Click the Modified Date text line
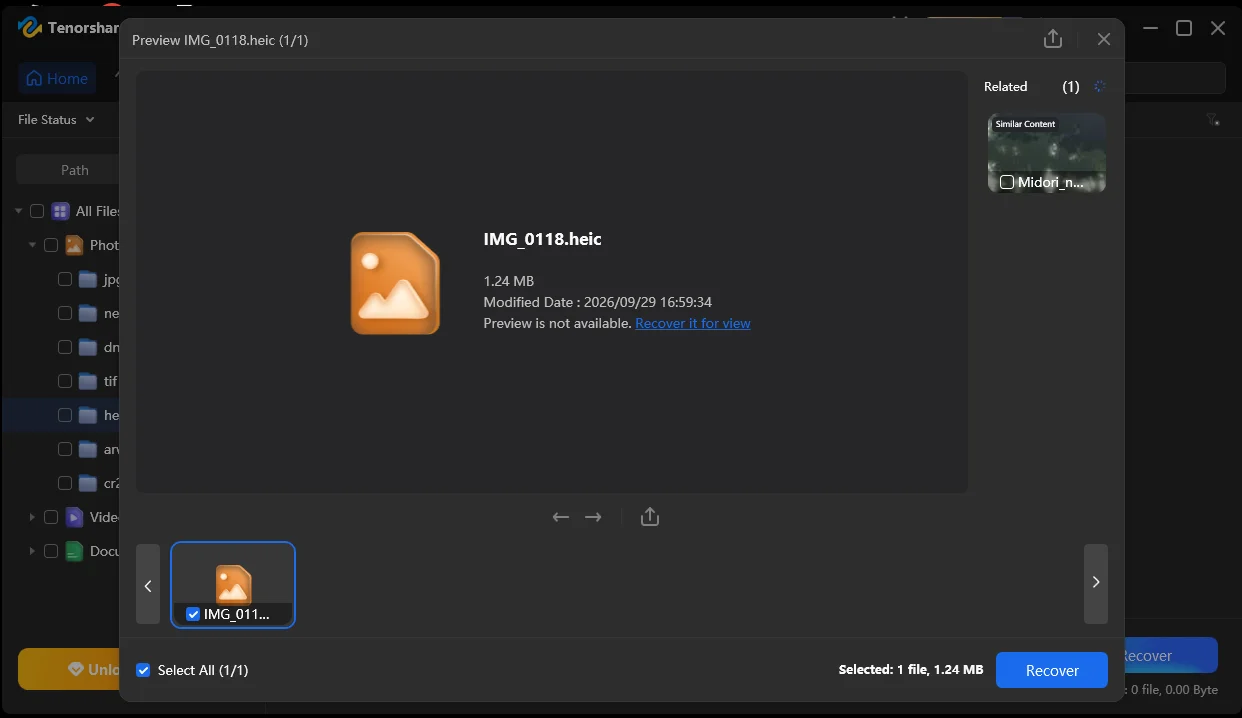 coord(597,302)
